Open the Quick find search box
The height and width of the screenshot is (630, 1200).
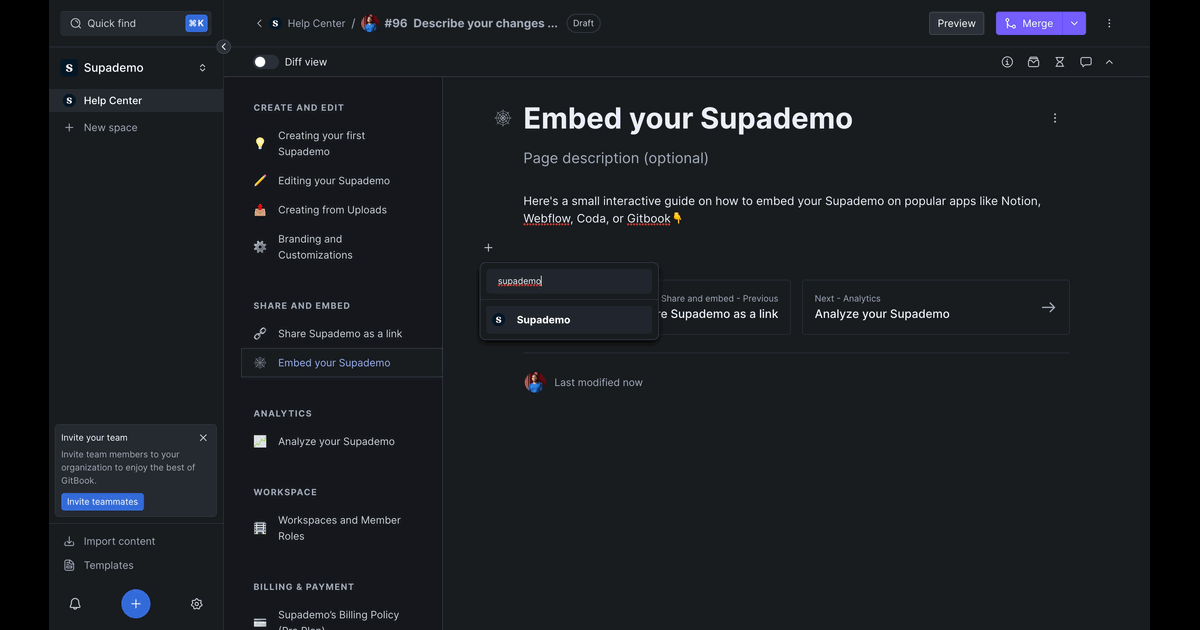pos(136,23)
